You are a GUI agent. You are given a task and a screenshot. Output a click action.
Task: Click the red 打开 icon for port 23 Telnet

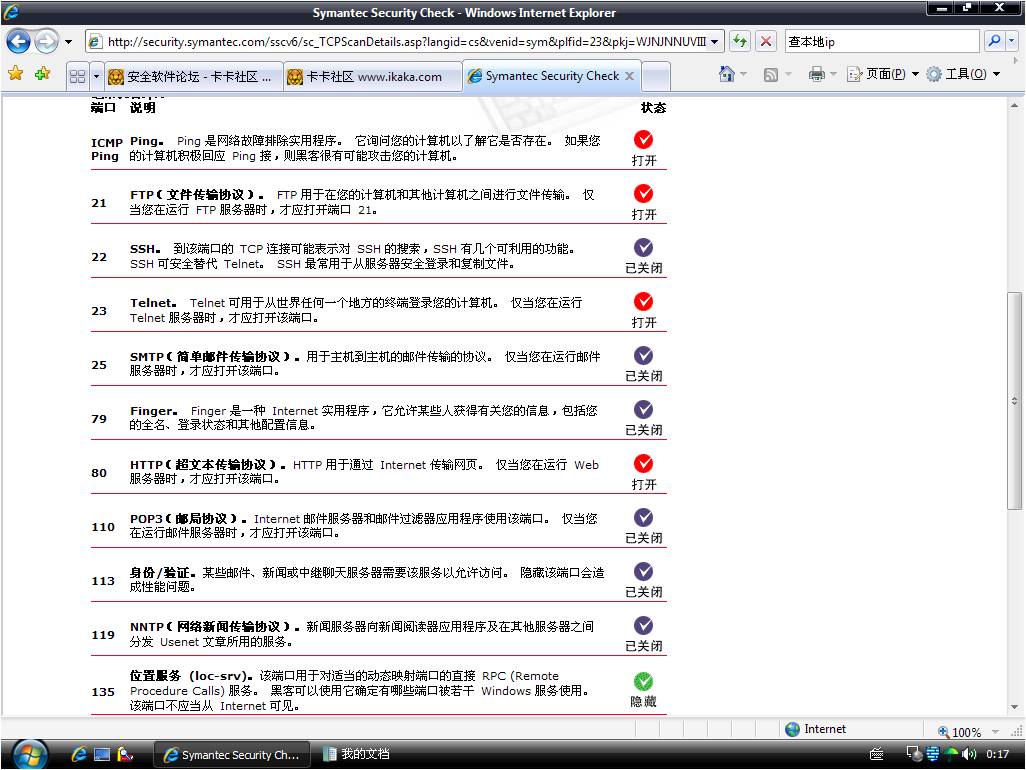click(x=643, y=302)
